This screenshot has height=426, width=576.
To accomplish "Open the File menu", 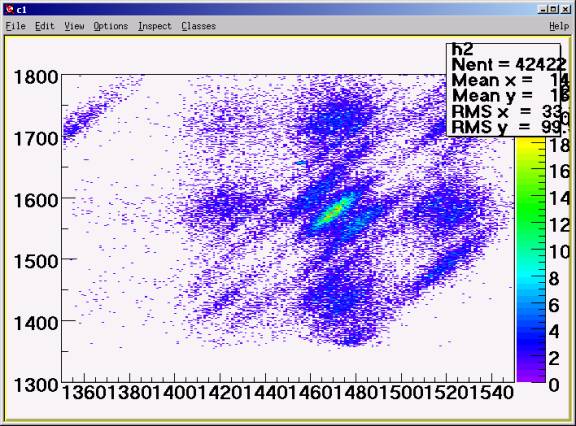I will (15, 26).
